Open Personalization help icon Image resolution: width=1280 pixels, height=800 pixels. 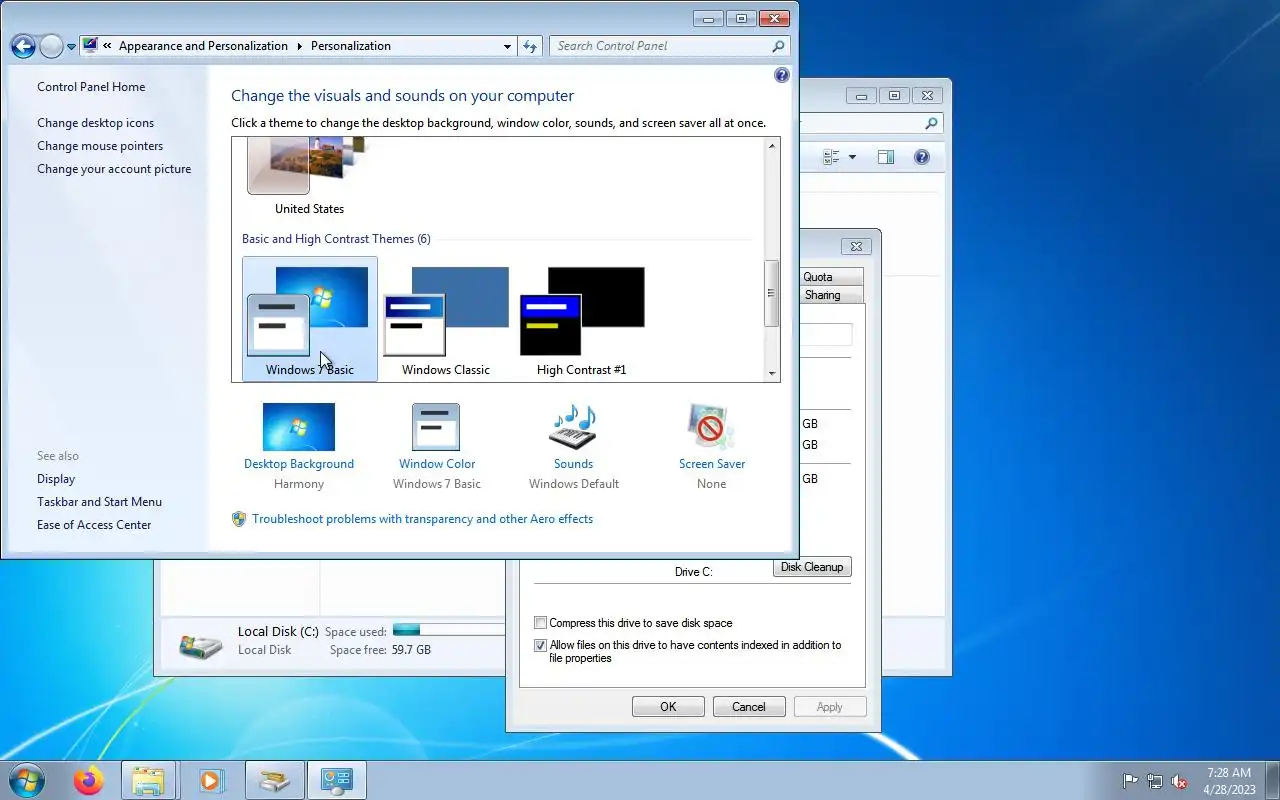tap(782, 75)
